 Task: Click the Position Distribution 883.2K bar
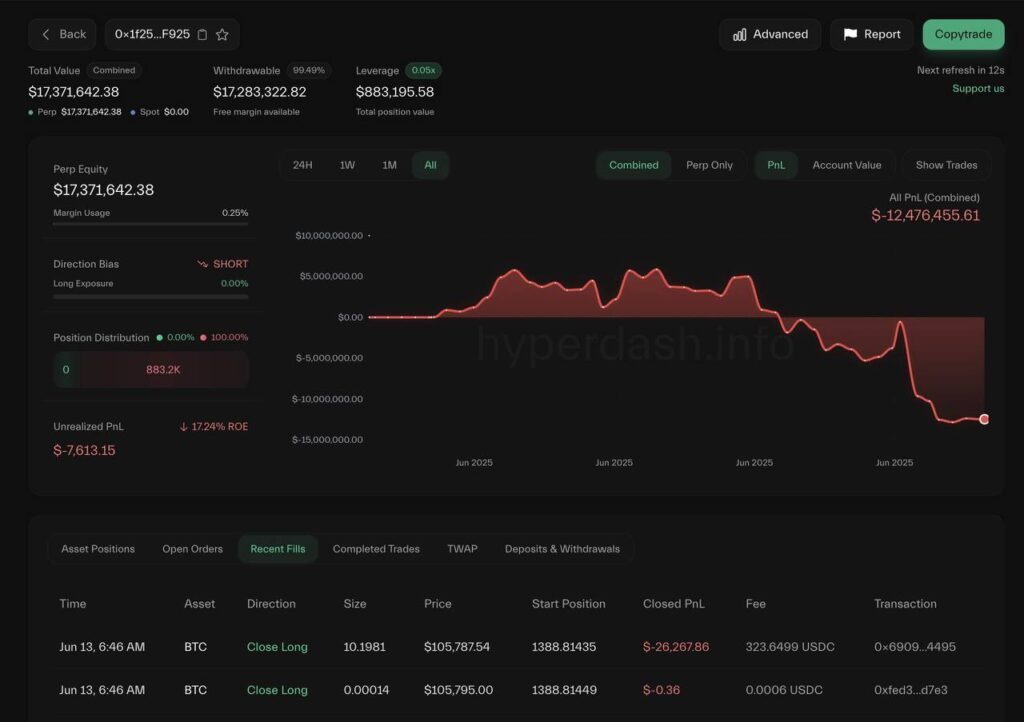(162, 369)
